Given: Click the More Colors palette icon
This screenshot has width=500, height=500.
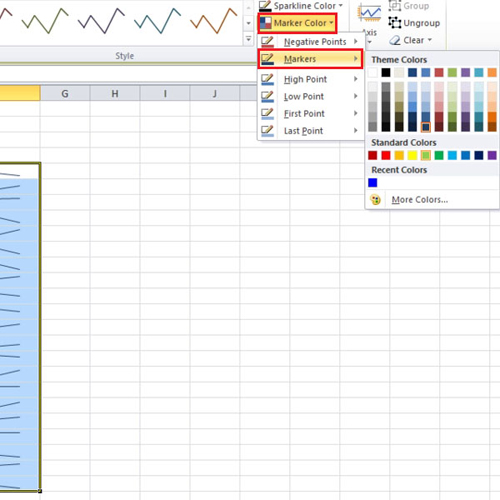Looking at the screenshot, I should [375, 200].
